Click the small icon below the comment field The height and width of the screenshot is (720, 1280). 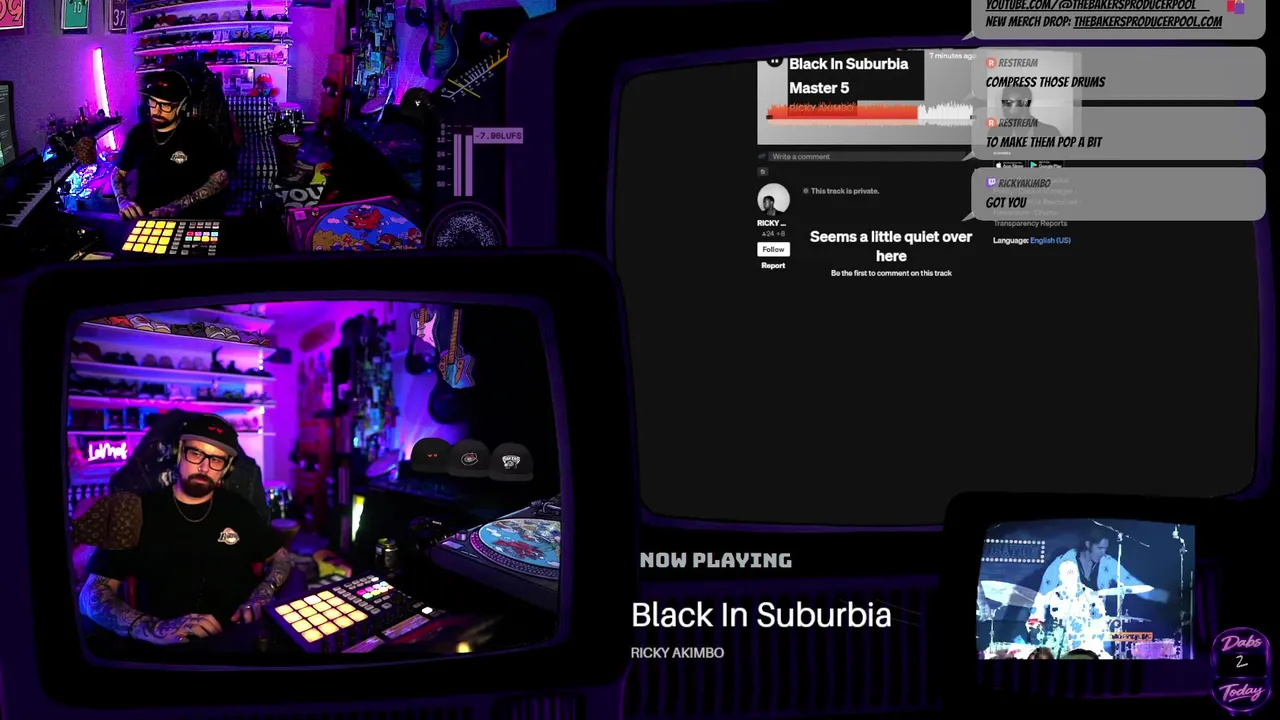pyautogui.click(x=763, y=171)
